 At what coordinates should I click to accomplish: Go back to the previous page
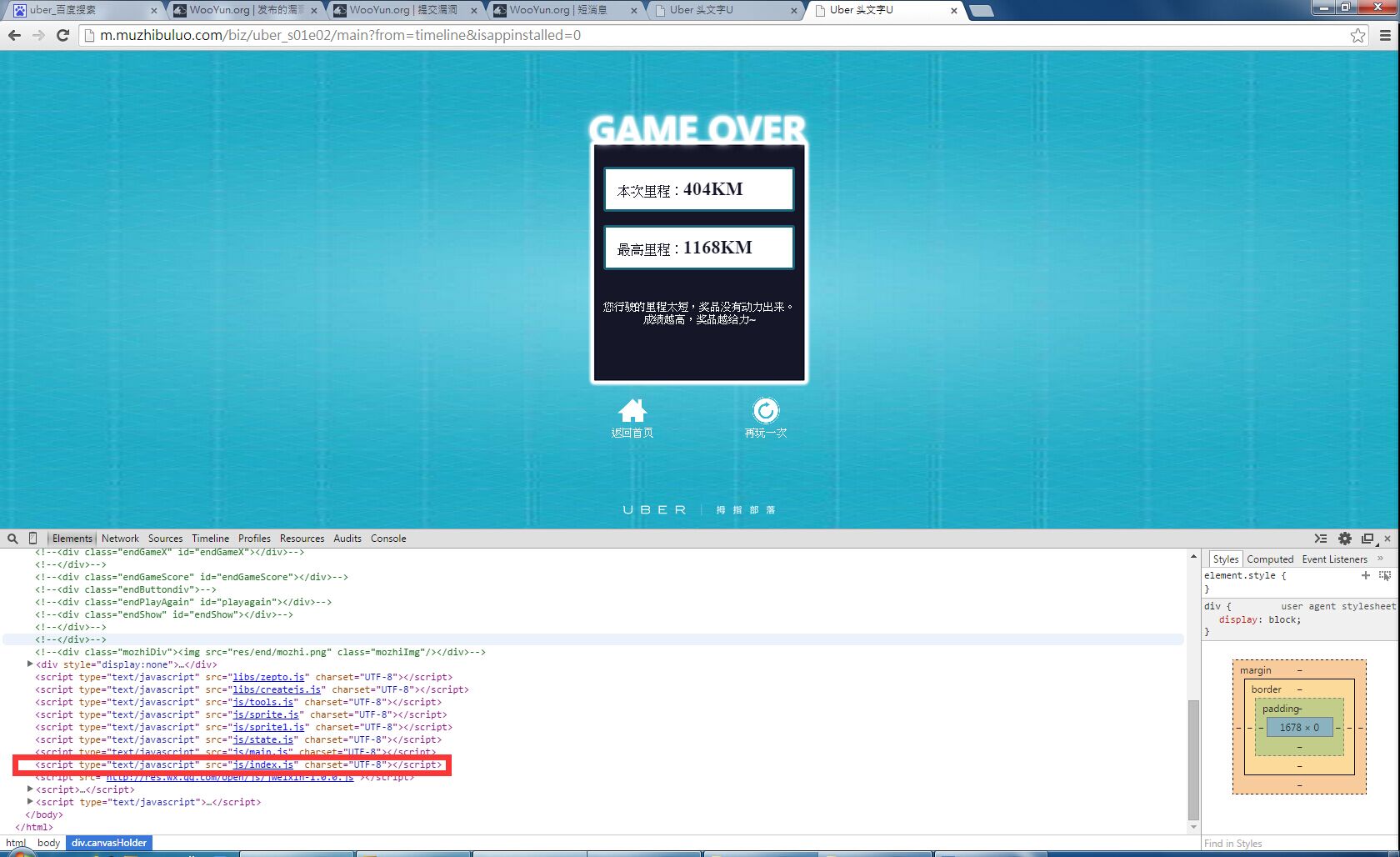coord(14,35)
